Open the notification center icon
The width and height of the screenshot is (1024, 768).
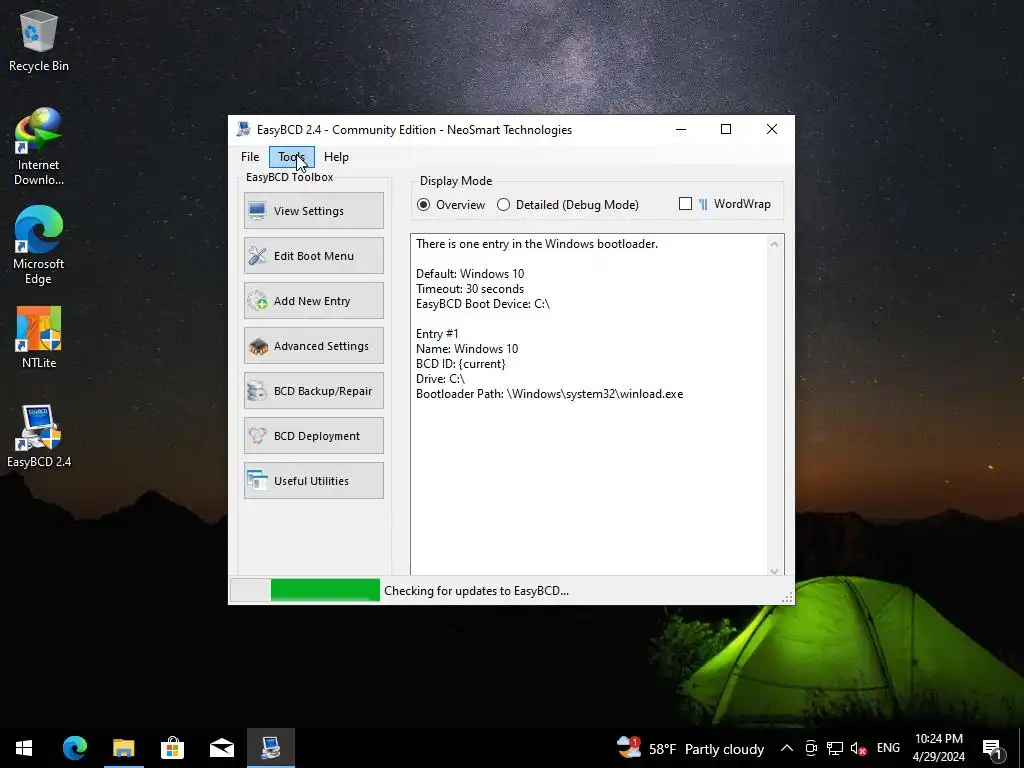[992, 748]
